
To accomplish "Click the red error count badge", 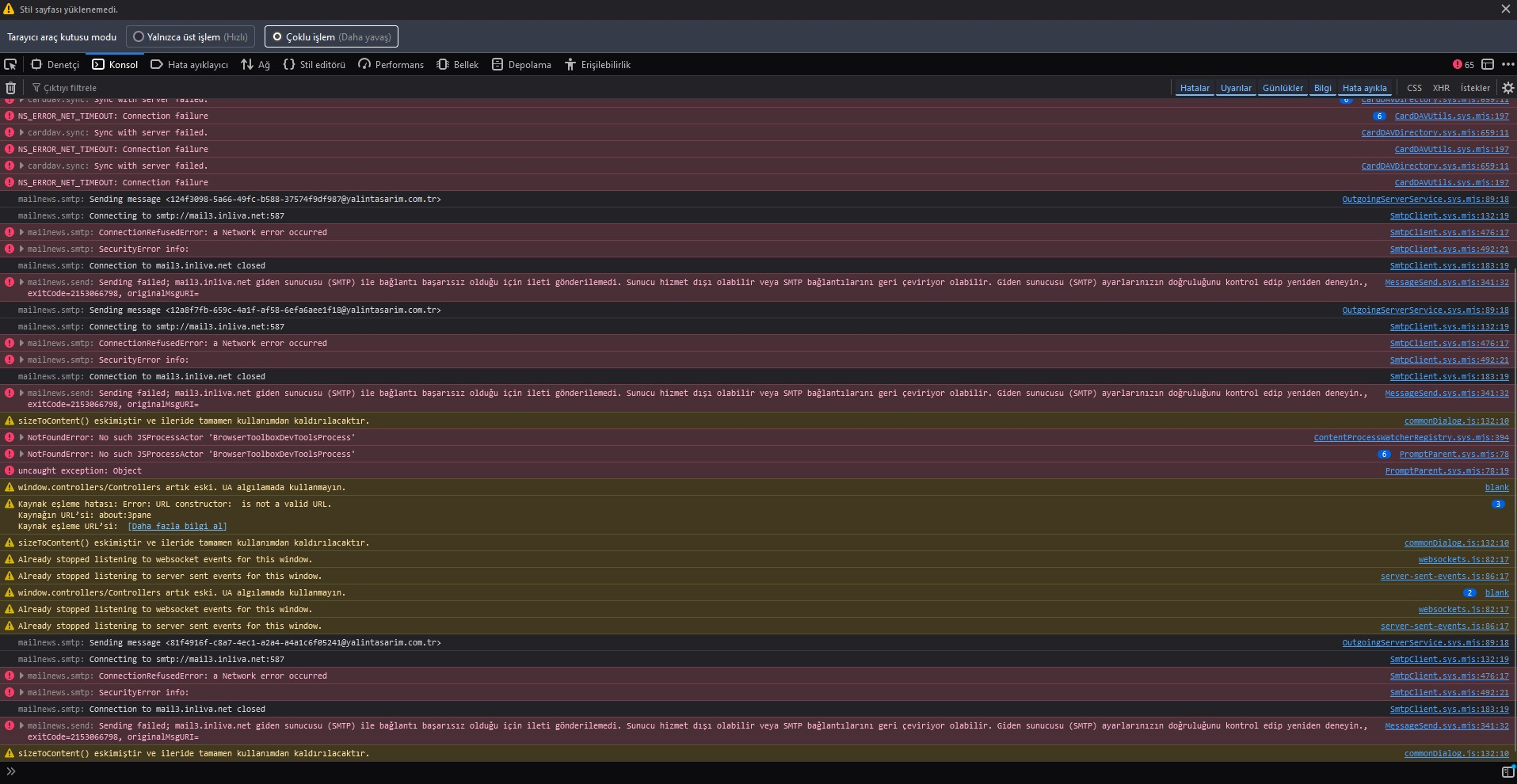I will [x=1462, y=64].
